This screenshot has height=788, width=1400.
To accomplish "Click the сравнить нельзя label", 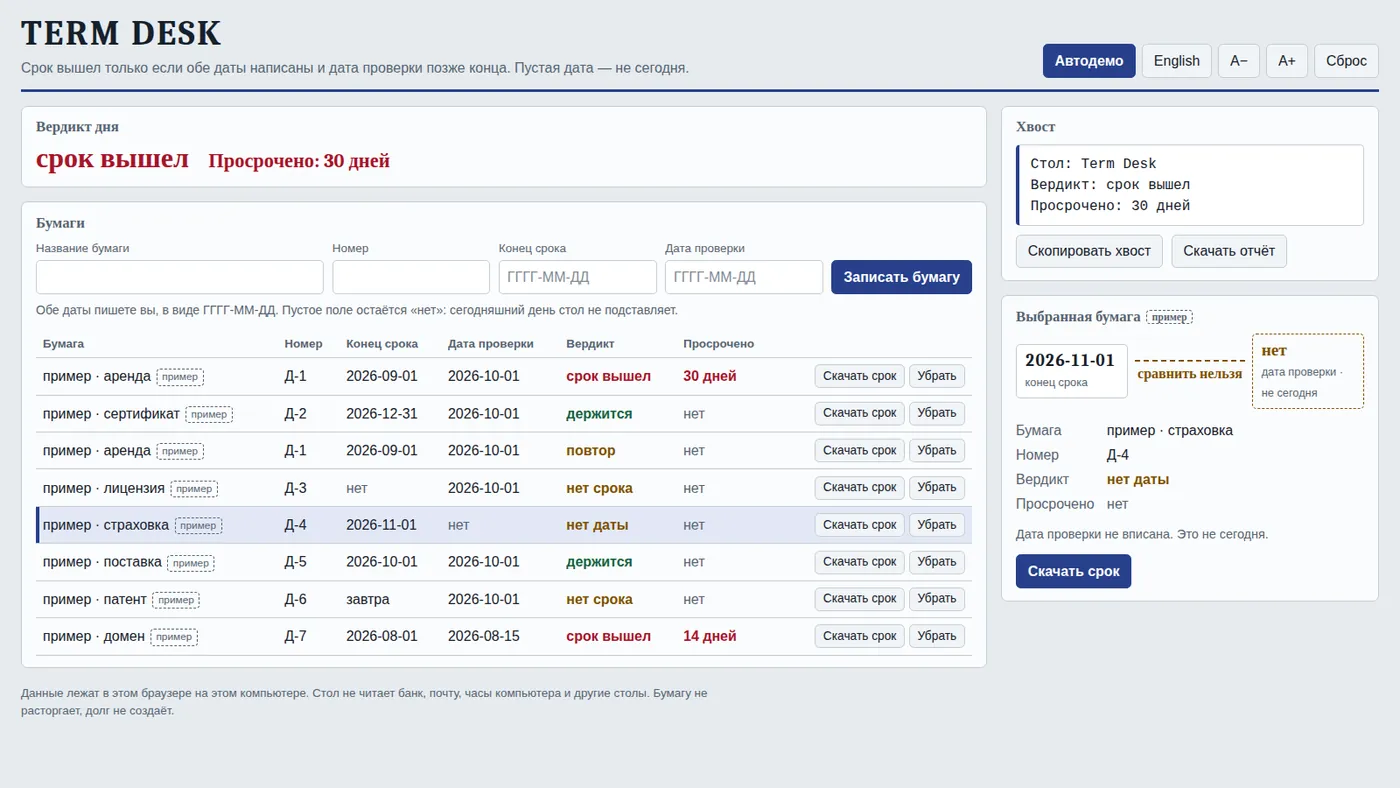I will [1189, 374].
